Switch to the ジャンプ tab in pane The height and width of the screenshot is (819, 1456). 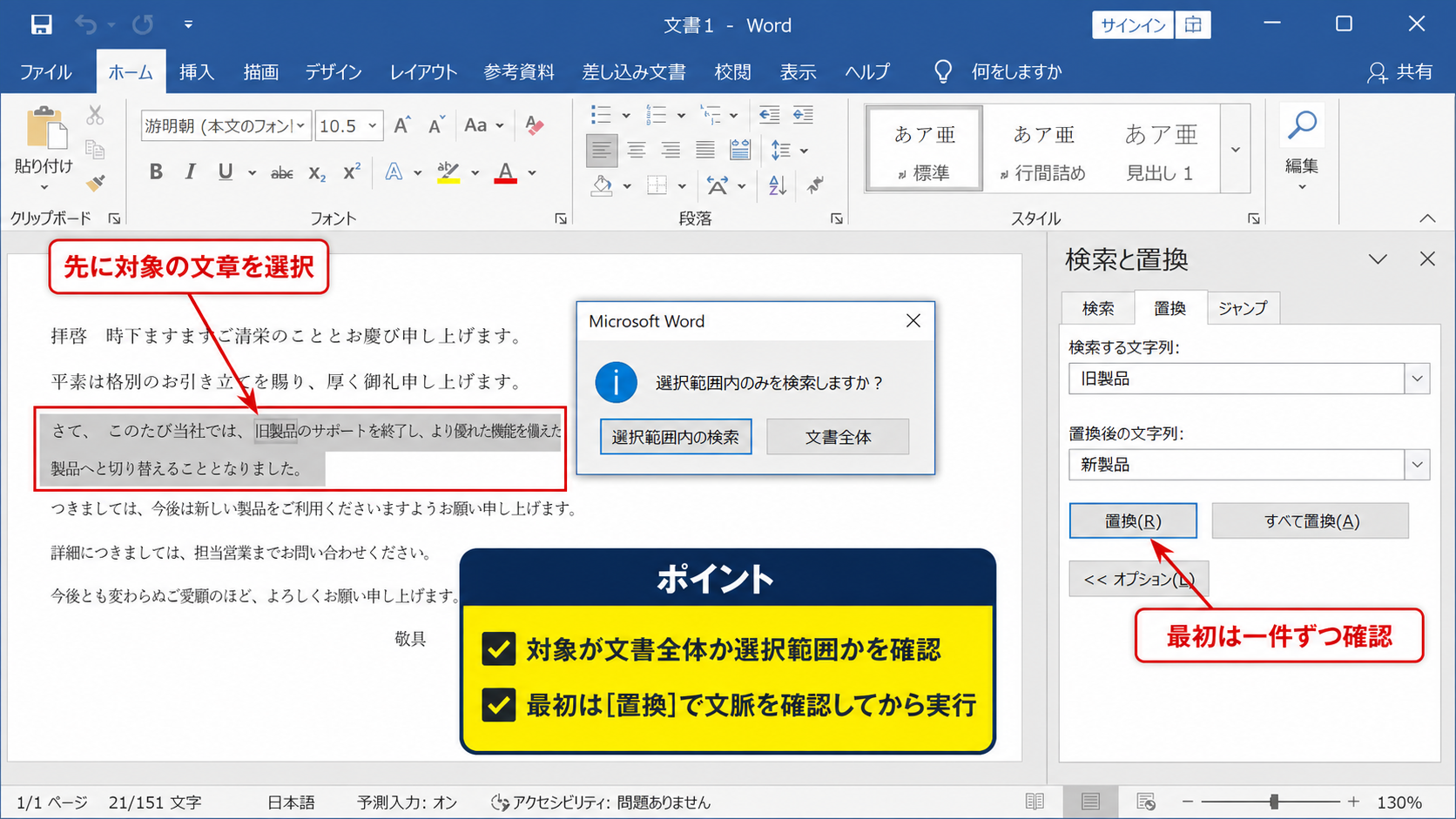point(1243,308)
